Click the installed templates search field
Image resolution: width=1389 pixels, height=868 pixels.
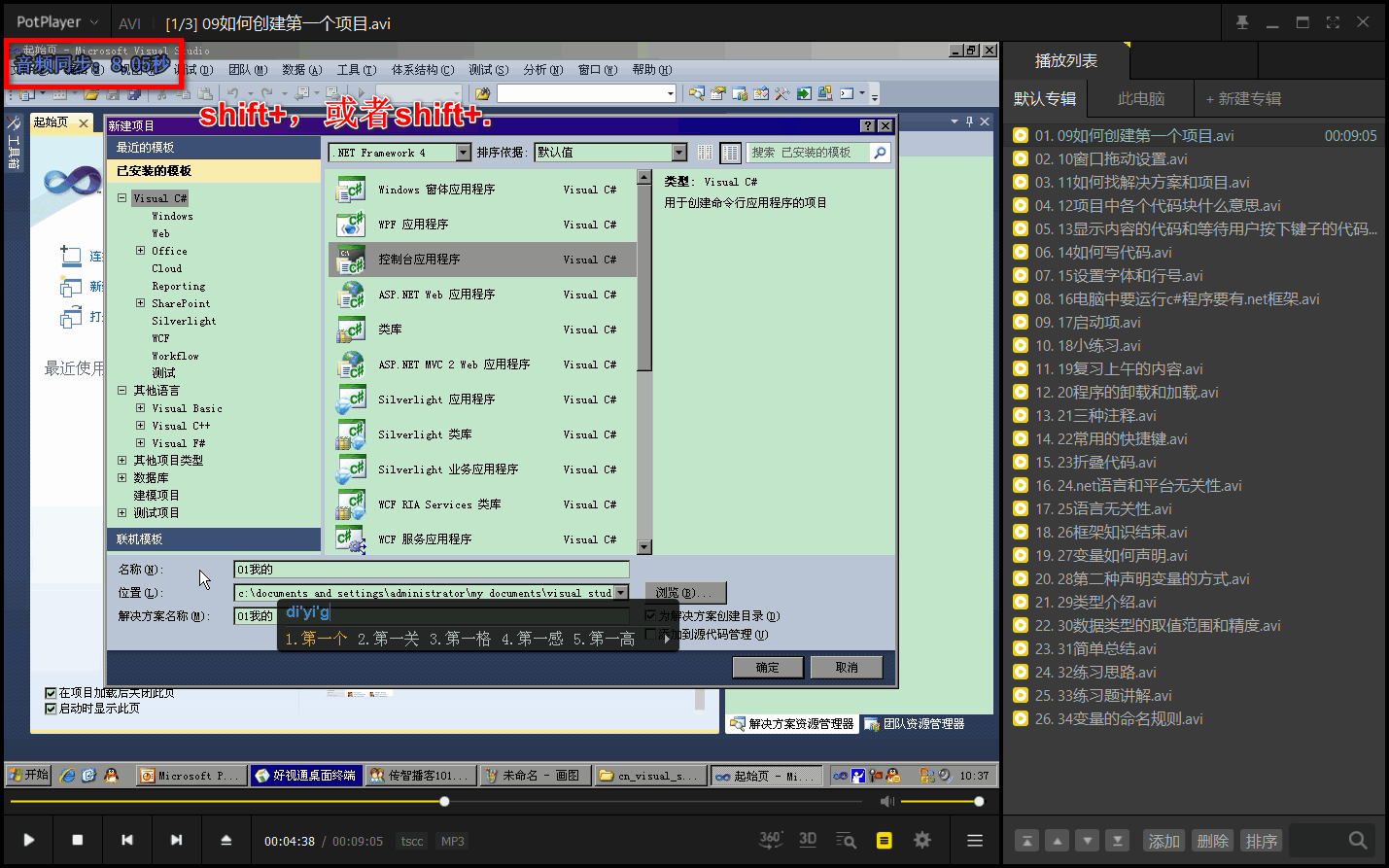pyautogui.click(x=809, y=153)
